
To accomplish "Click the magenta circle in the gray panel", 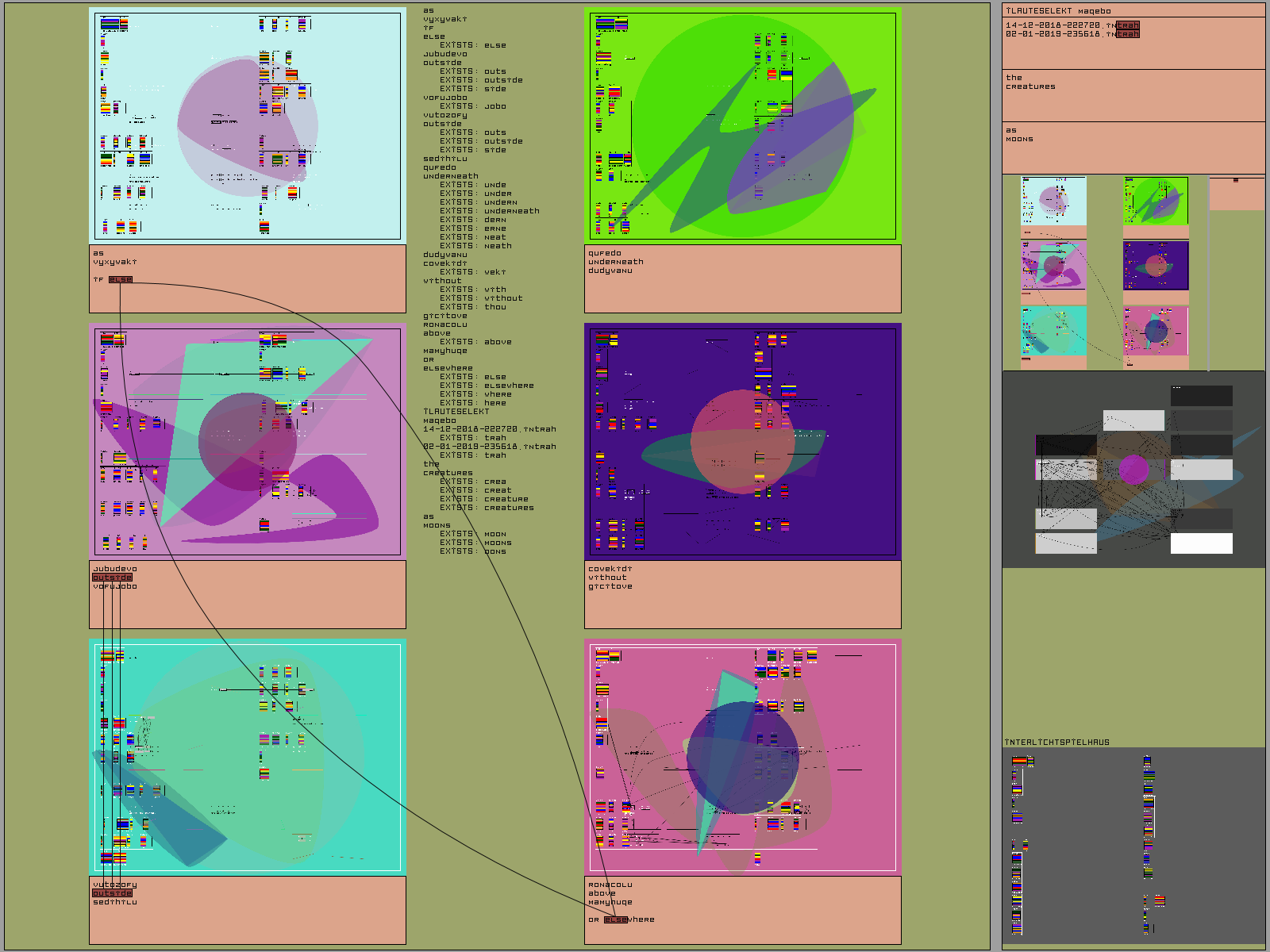I will pos(1133,470).
